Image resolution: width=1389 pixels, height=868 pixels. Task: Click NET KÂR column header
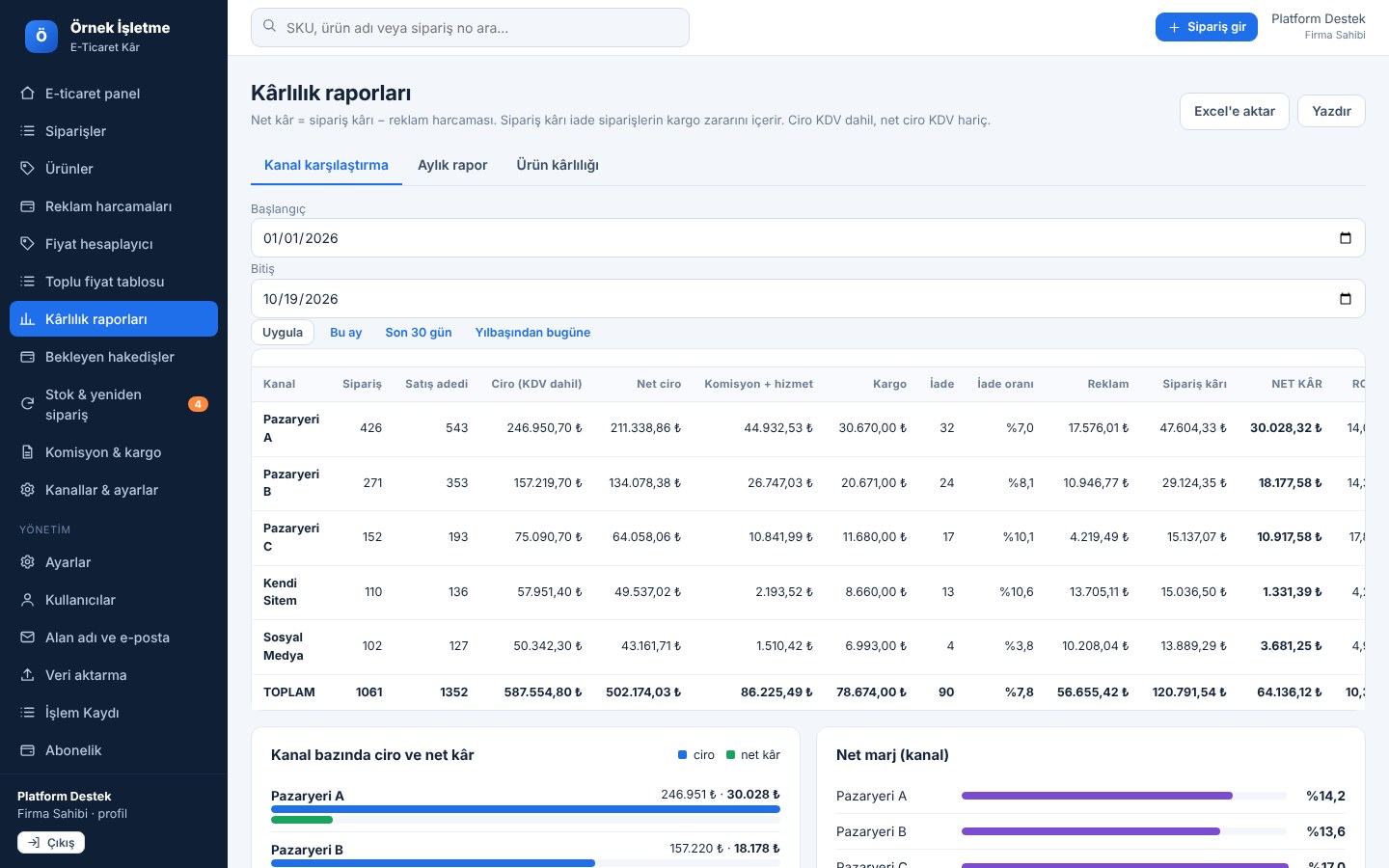tap(1296, 384)
